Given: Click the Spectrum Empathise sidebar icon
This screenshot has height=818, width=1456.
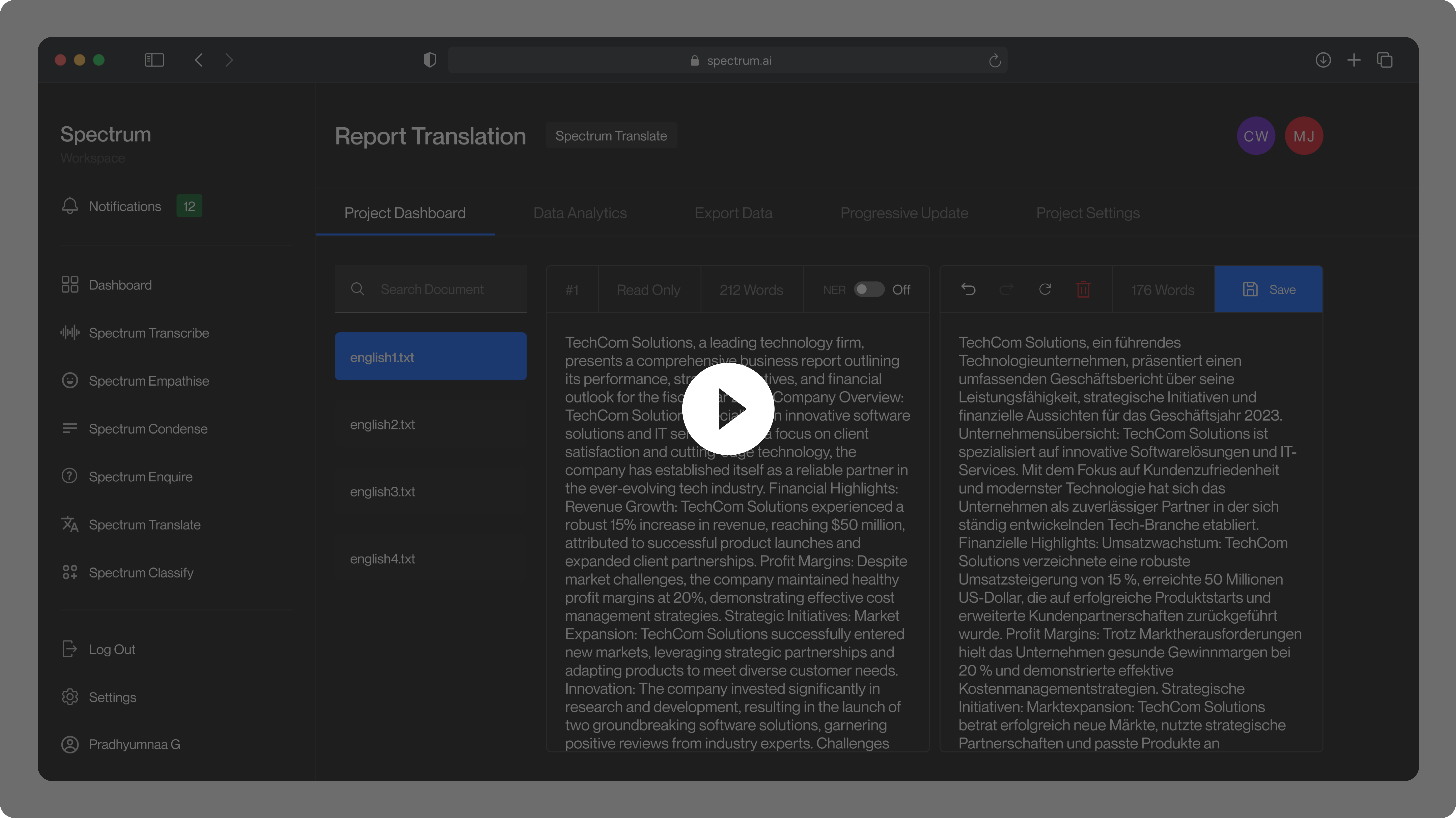Looking at the screenshot, I should point(70,380).
